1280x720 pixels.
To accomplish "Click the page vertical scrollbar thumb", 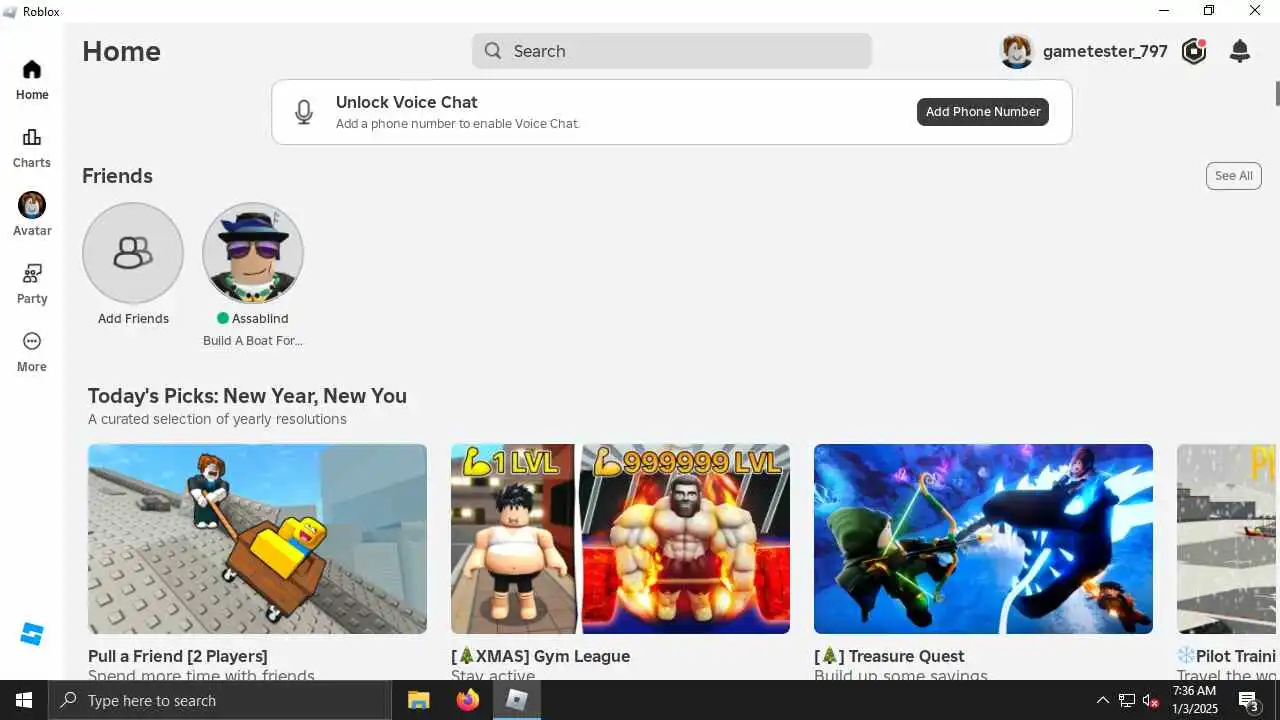I will click(1276, 92).
